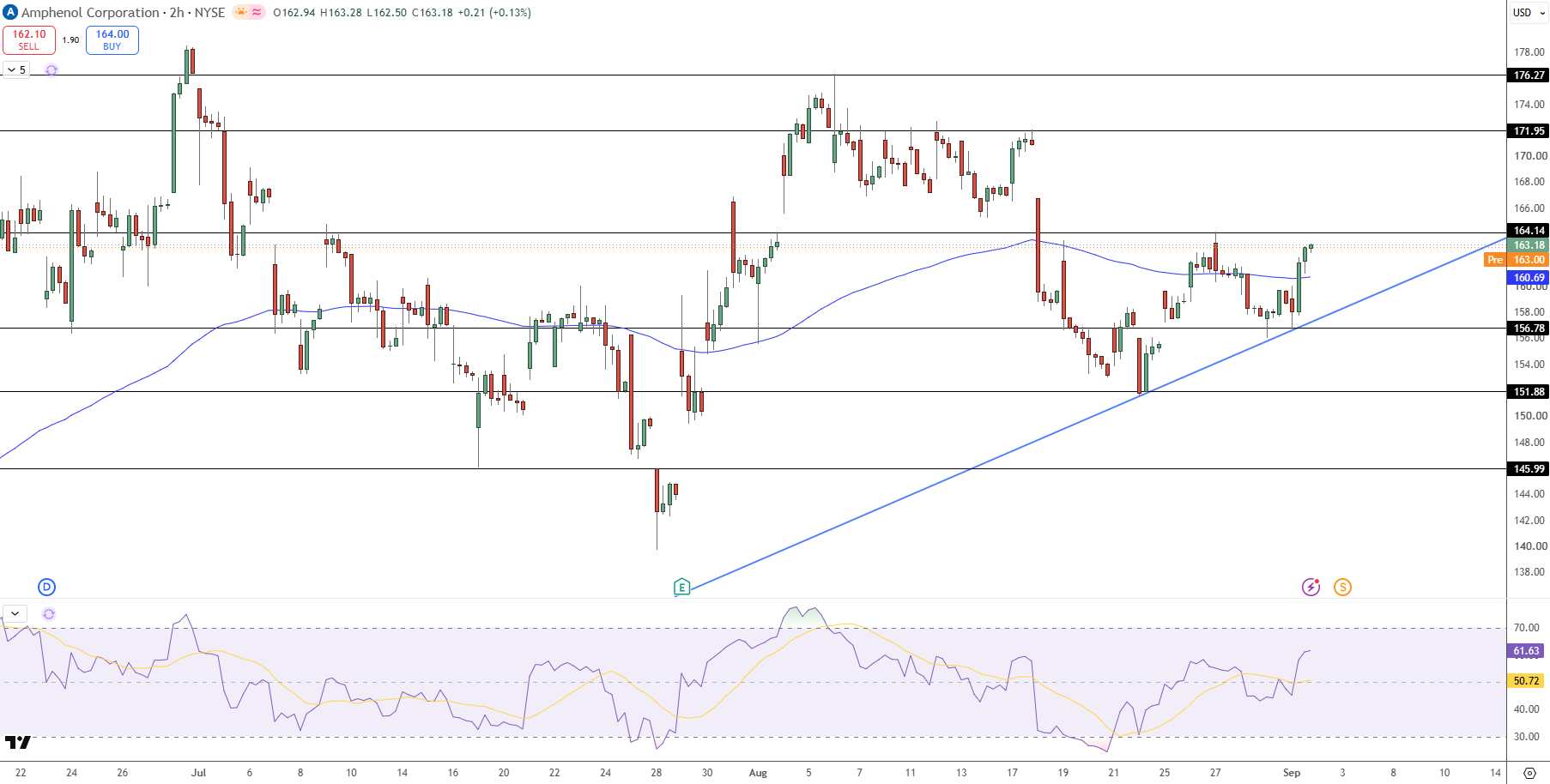This screenshot has width=1550, height=784.
Task: Click the green 163.18 last price label
Action: pos(1528,245)
